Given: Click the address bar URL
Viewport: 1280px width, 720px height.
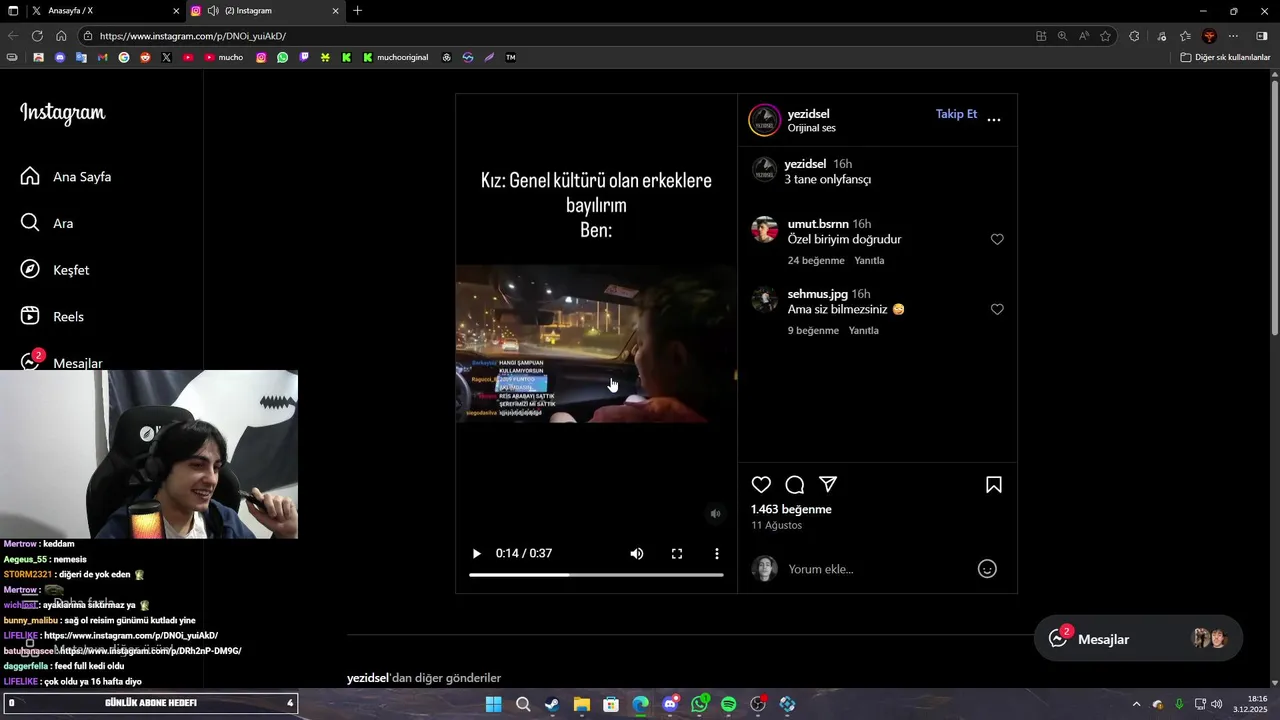Looking at the screenshot, I should (x=193, y=36).
